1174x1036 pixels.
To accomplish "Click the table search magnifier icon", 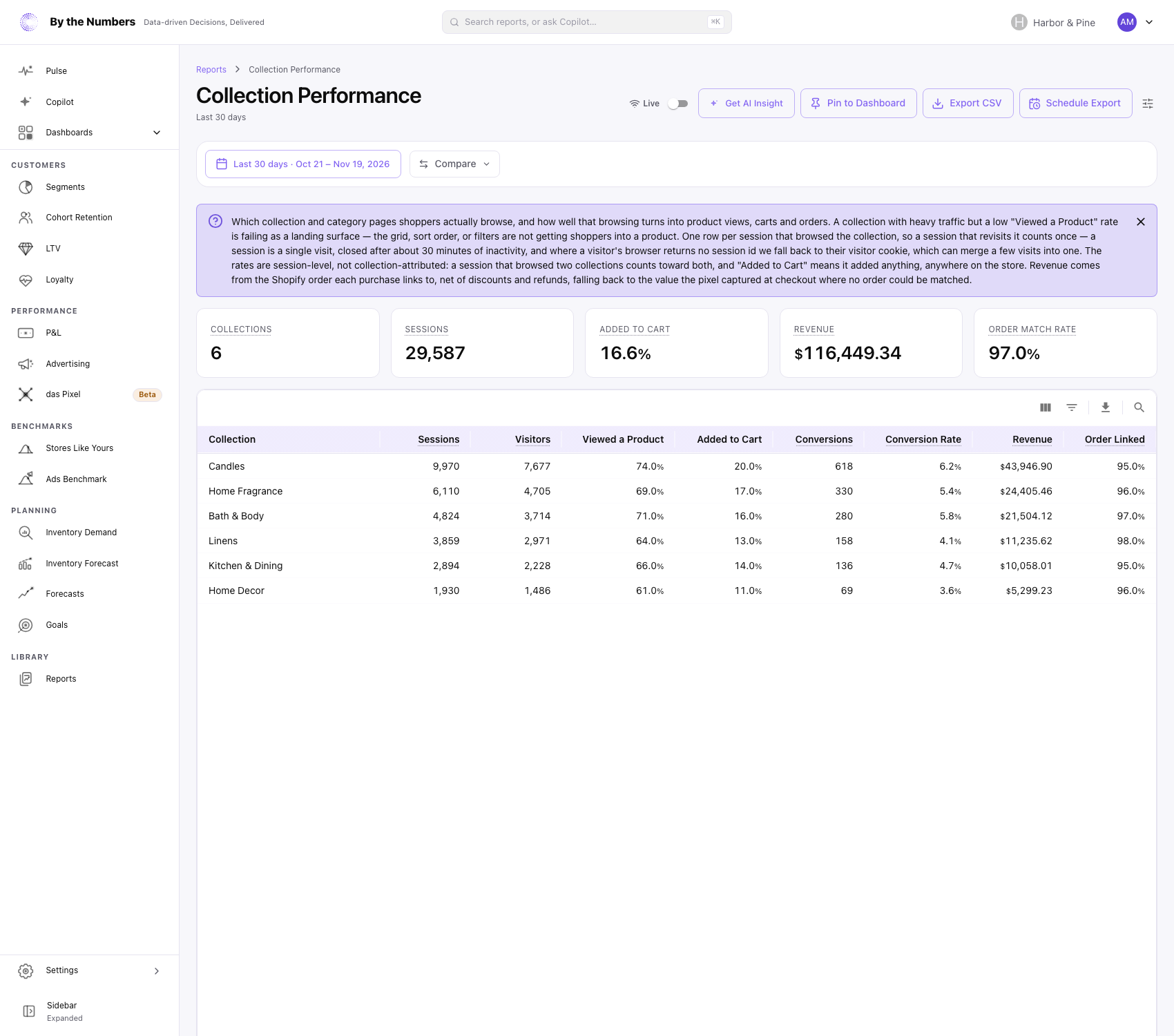I will (1139, 407).
